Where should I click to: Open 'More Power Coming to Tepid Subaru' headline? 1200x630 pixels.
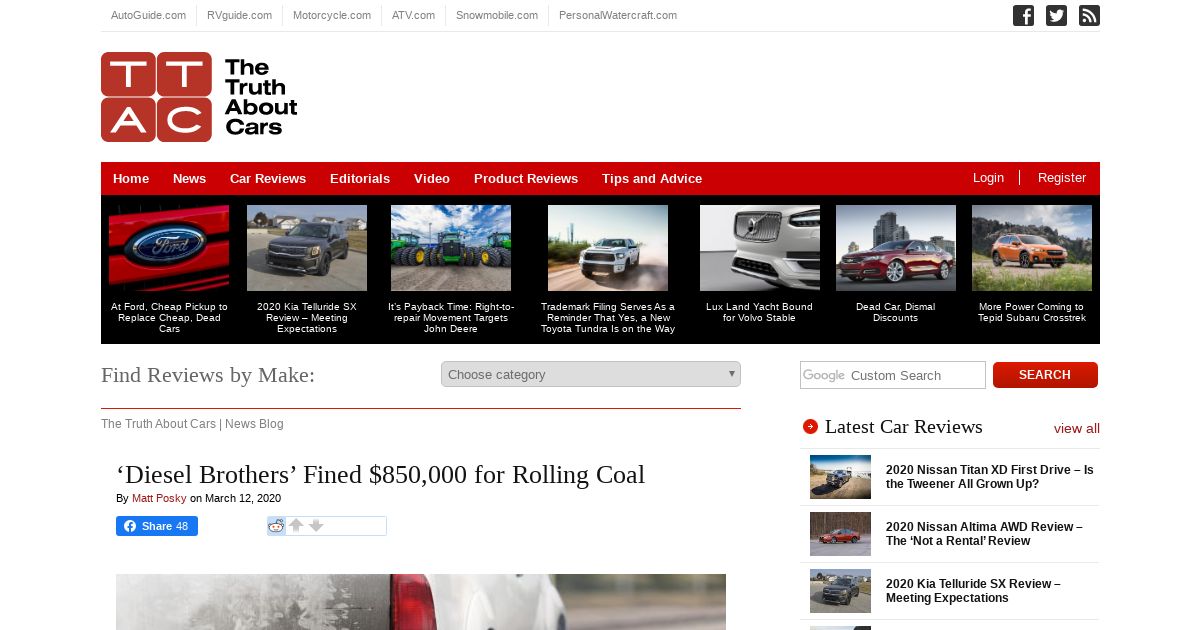point(1032,312)
